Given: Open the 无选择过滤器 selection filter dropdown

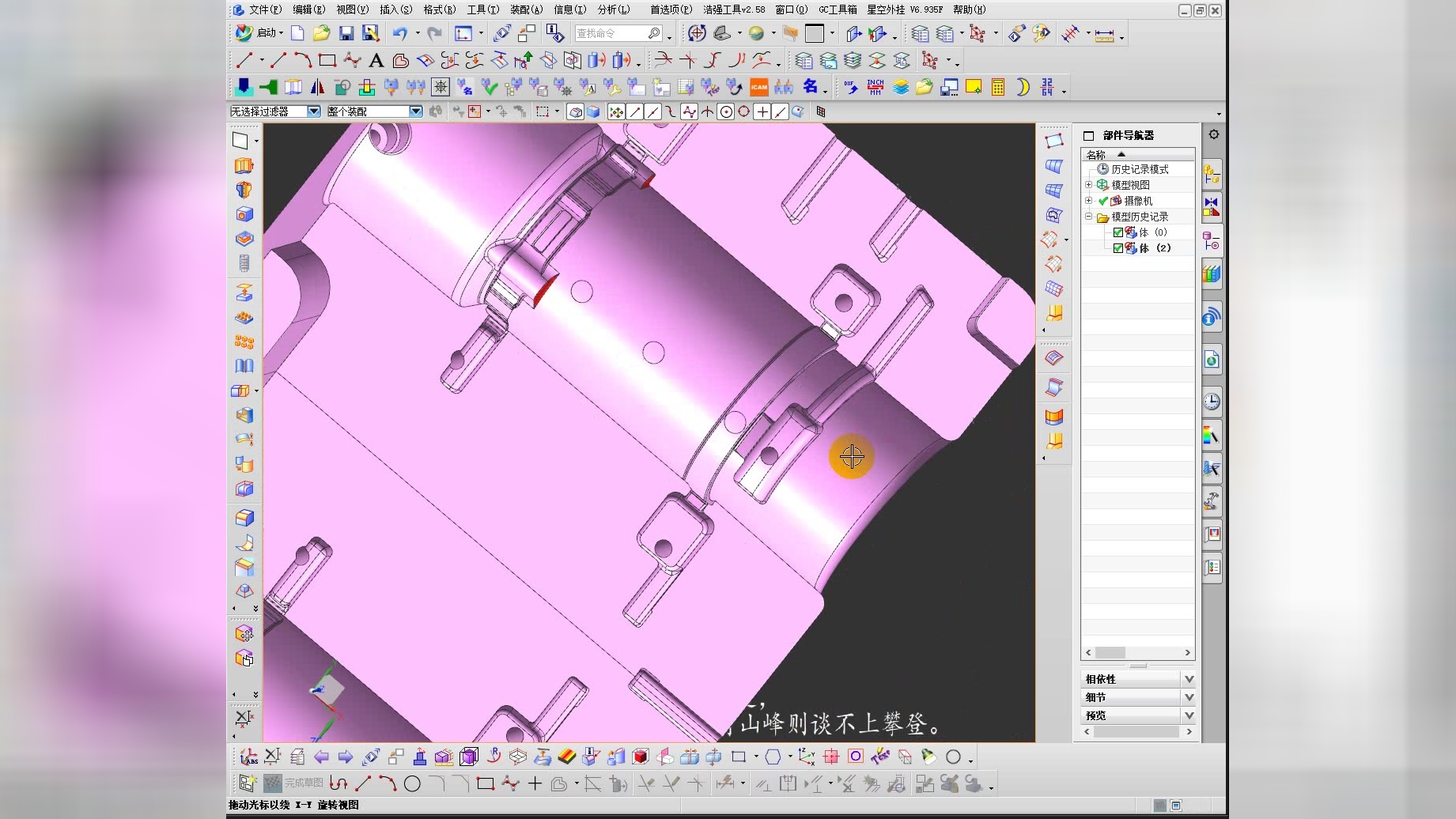Looking at the screenshot, I should pyautogui.click(x=314, y=111).
